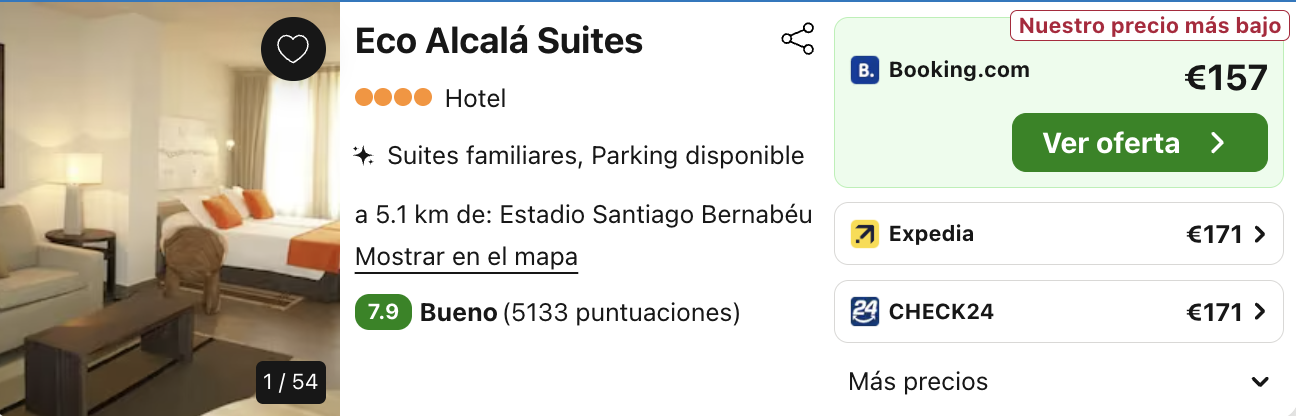Open the CHECK24 €171 arrow

click(1259, 312)
